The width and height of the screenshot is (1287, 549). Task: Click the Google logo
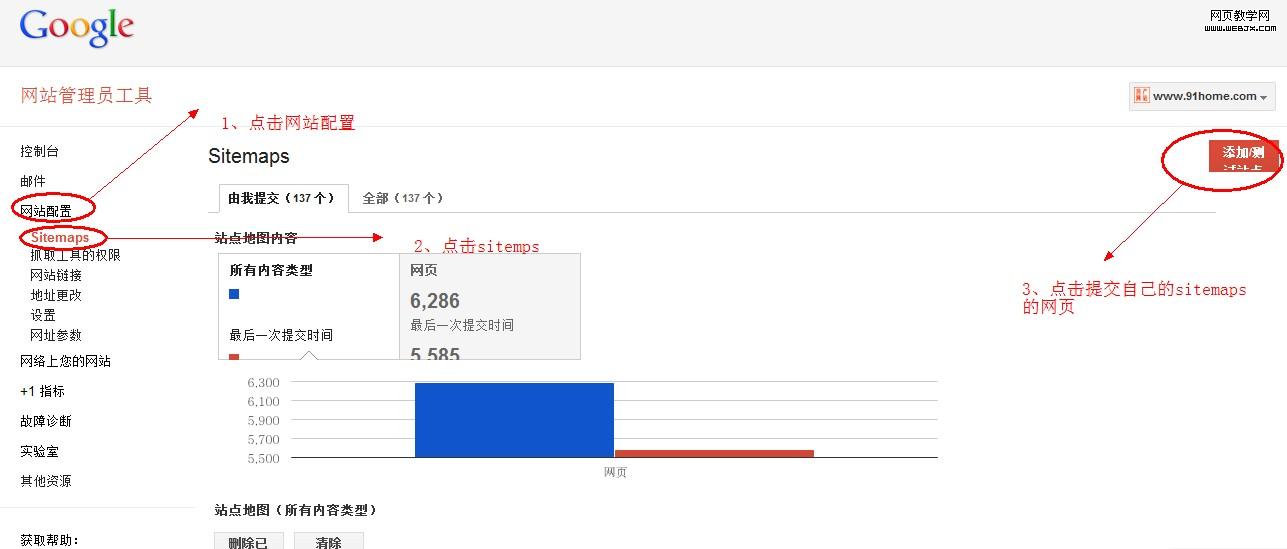coord(76,28)
